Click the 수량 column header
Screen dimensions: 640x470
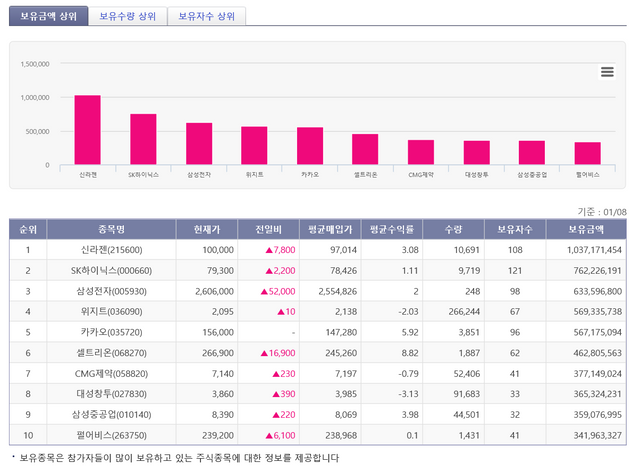(x=453, y=229)
